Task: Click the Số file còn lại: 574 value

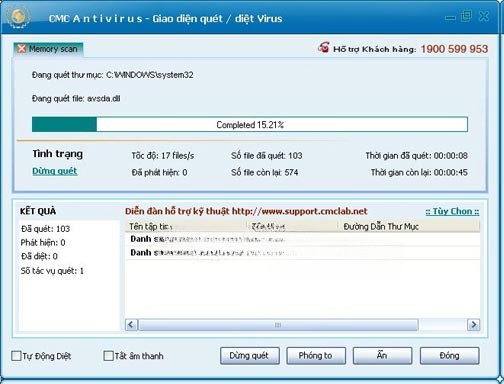Action: pyautogui.click(x=265, y=173)
